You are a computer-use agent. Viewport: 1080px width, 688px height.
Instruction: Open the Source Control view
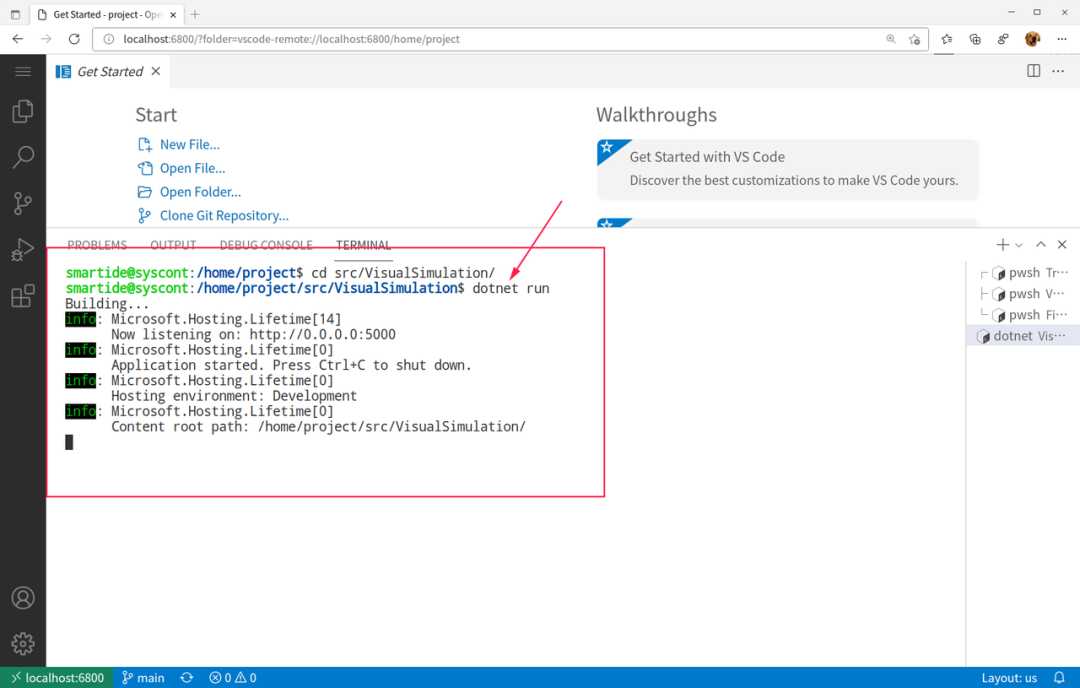click(x=23, y=204)
